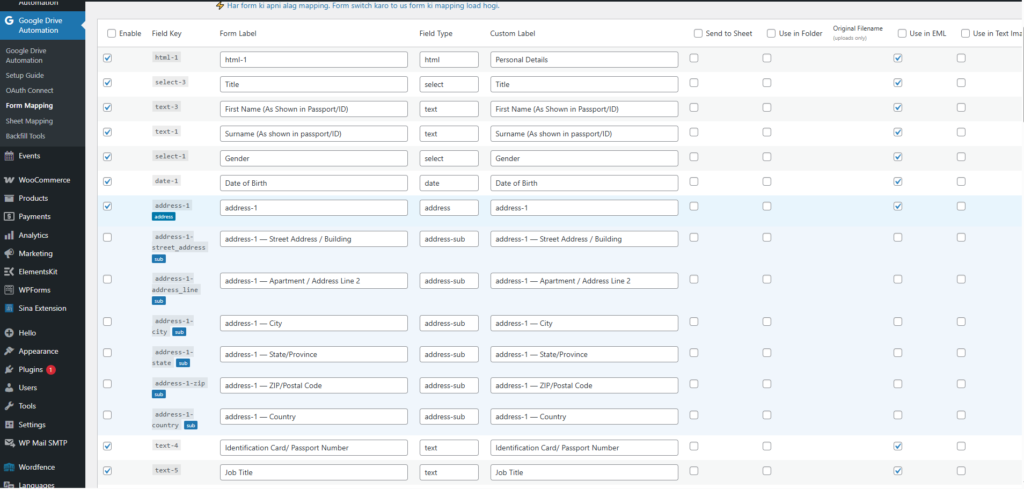Click the Wordfence shield icon

9,467
